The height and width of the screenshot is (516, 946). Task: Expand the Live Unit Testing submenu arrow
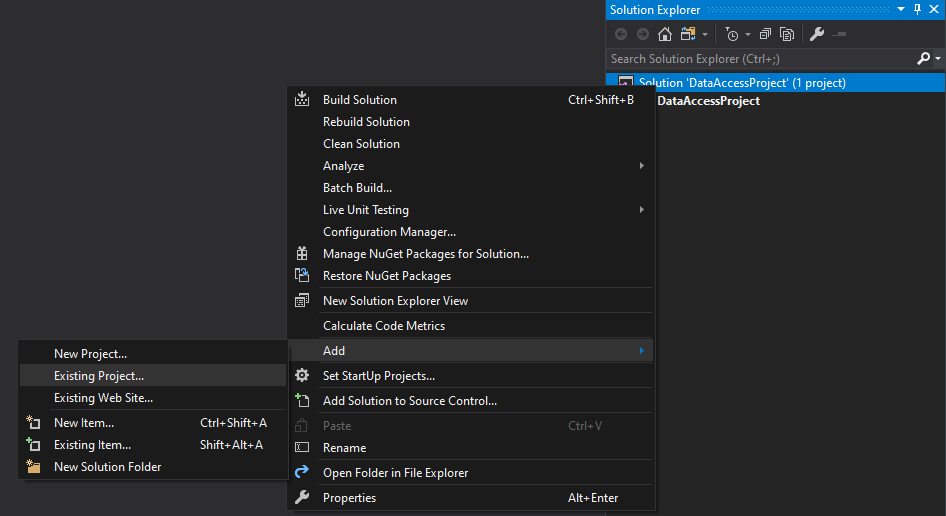point(641,209)
